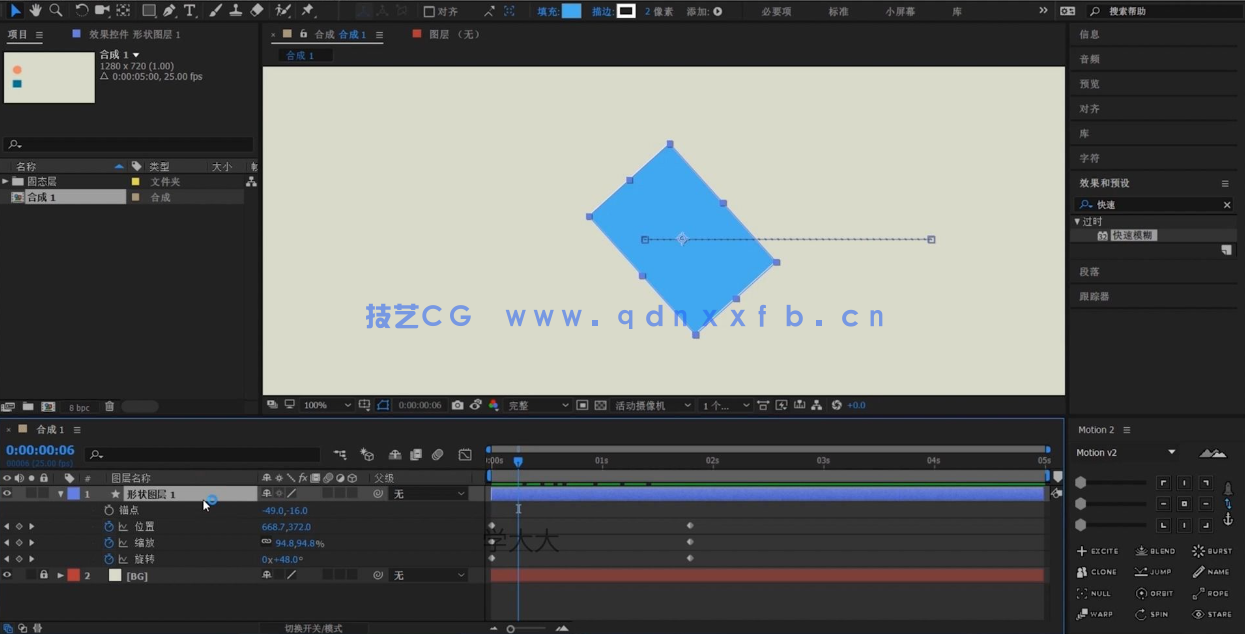Image resolution: width=1245 pixels, height=634 pixels.
Task: Collapse the 形状图层 1 property list
Action: pos(60,493)
